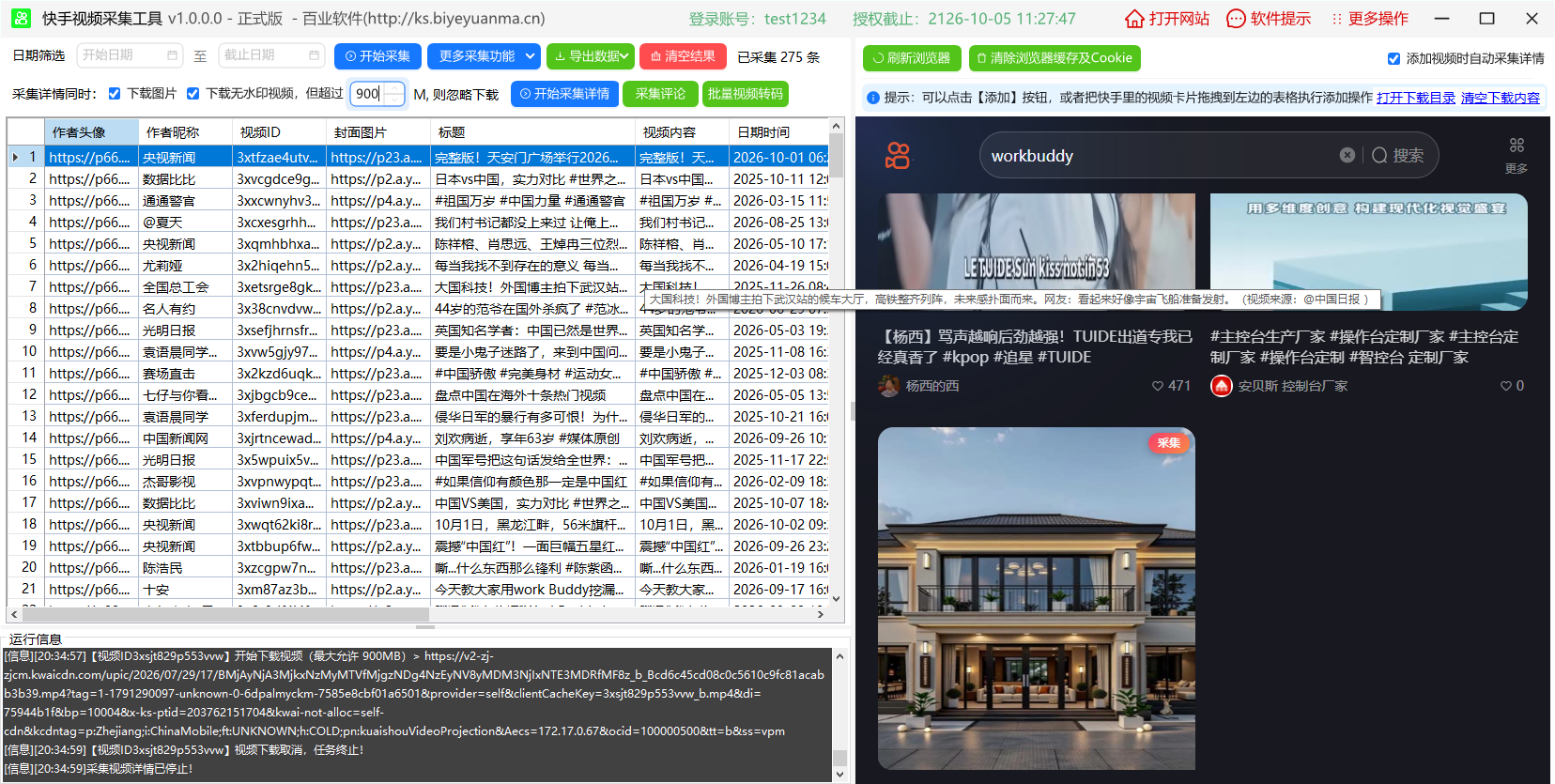
Task: Click the table vertical scrollbar down arrow
Action: tap(836, 599)
